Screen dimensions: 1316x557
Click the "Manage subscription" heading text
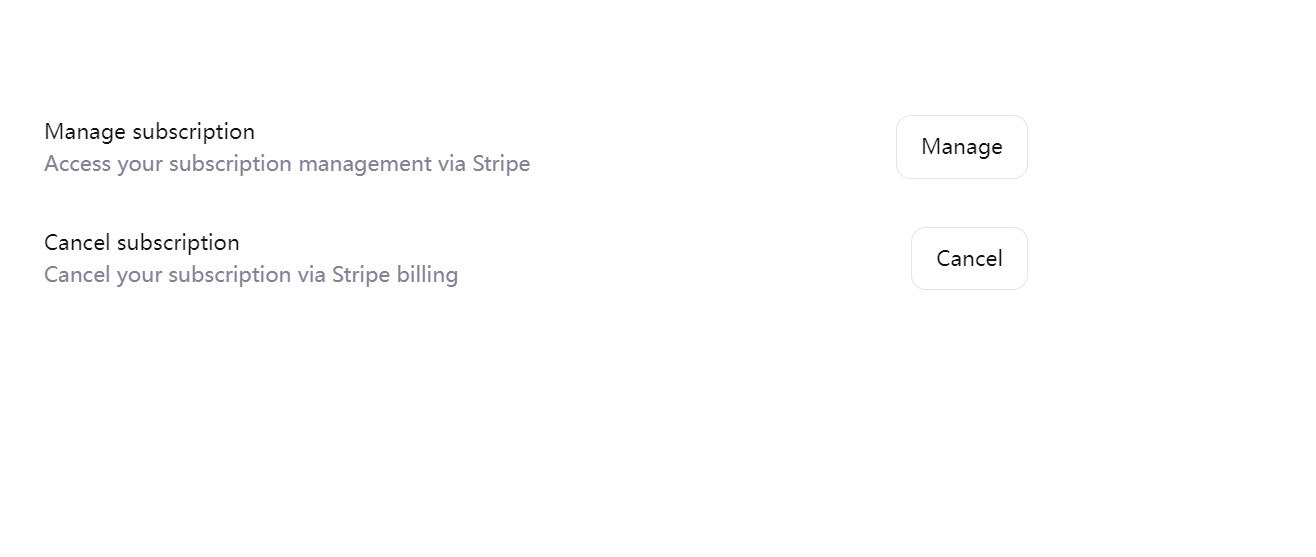click(x=149, y=131)
